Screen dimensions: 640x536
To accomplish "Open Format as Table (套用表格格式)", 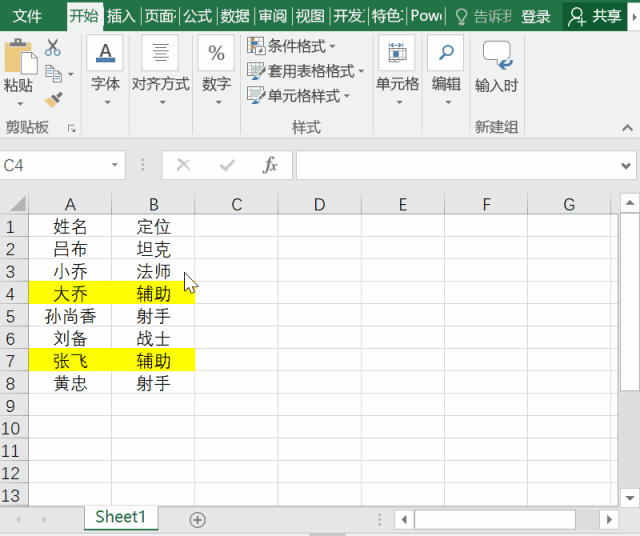I will [306, 71].
